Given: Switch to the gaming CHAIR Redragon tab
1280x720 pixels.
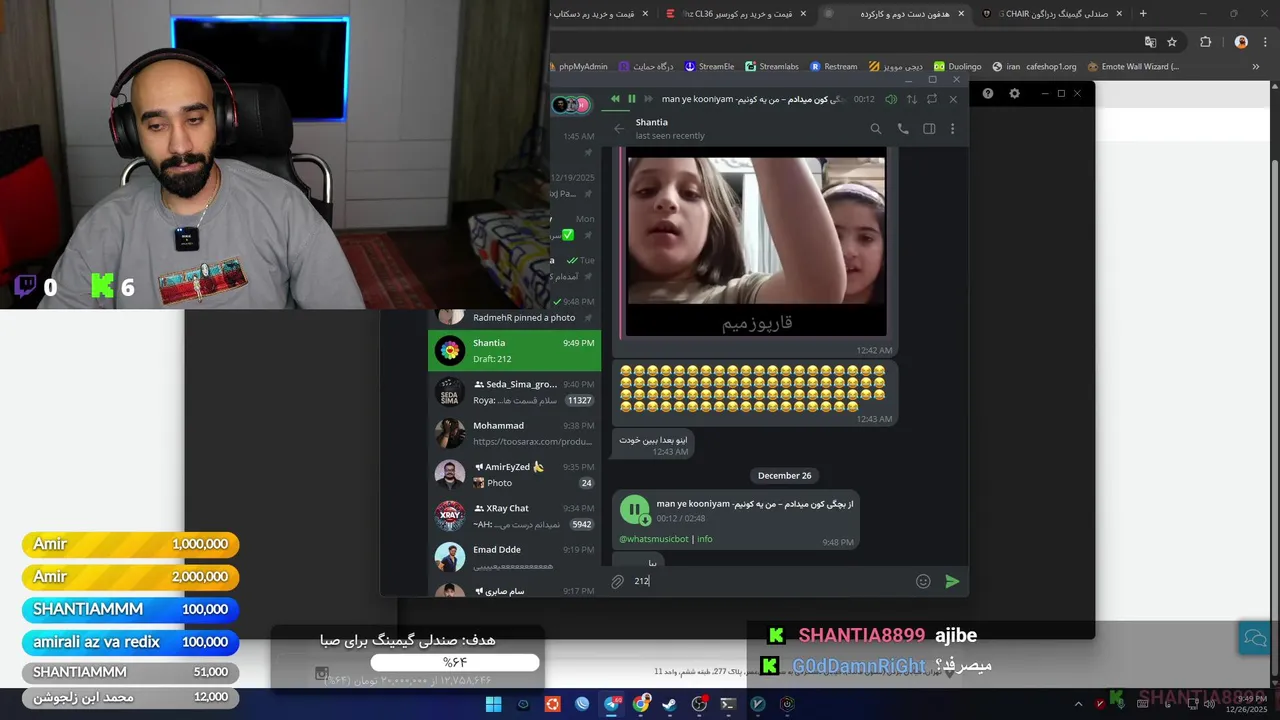Looking at the screenshot, I should click(x=1053, y=14).
